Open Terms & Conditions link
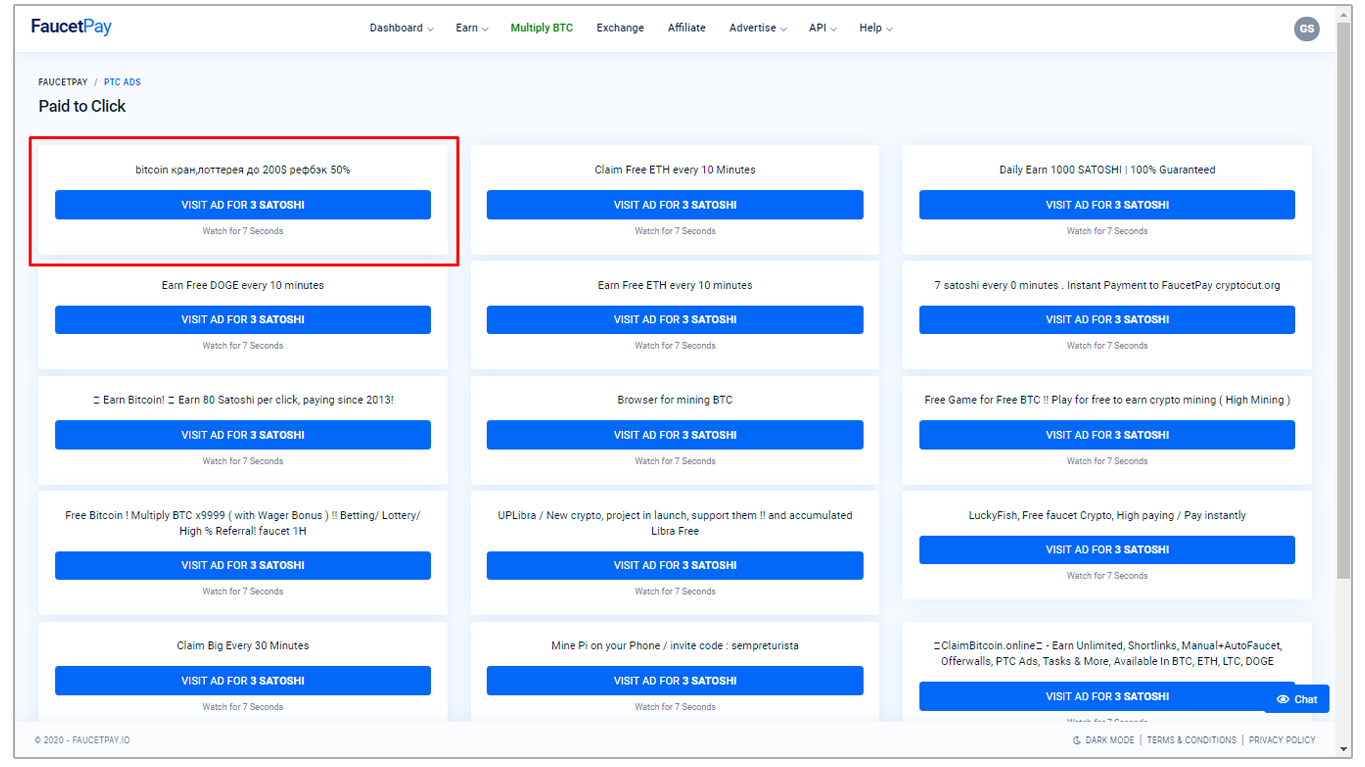1365x767 pixels. [1191, 740]
